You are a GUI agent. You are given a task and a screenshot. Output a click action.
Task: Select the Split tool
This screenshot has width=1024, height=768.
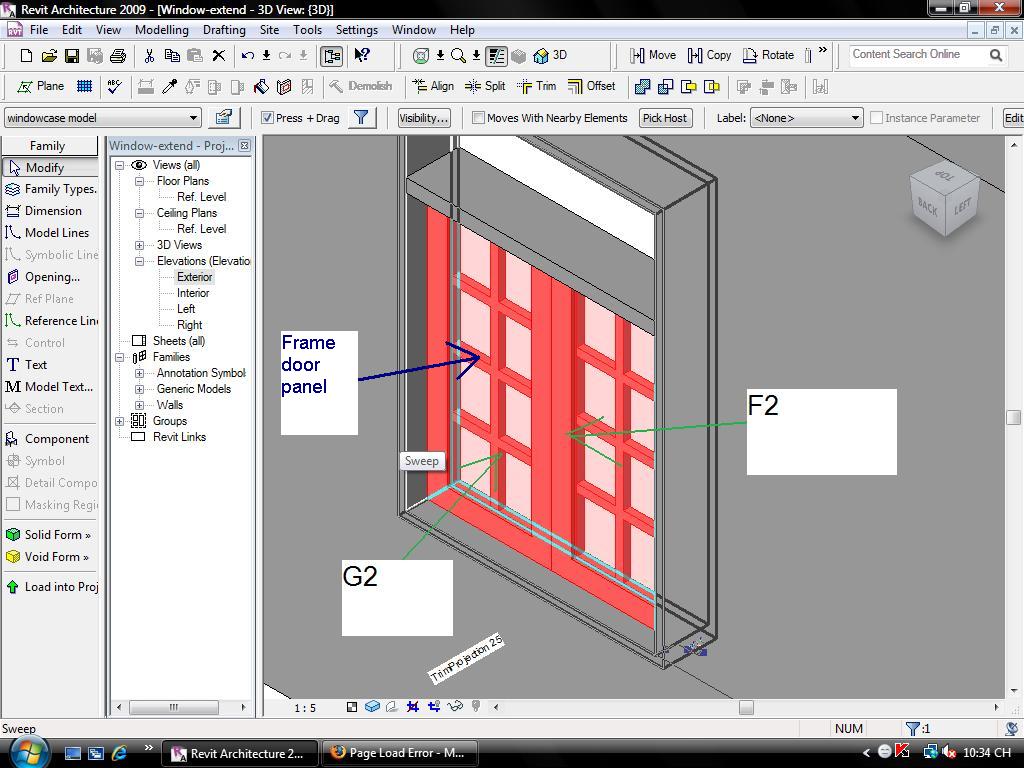[x=485, y=86]
